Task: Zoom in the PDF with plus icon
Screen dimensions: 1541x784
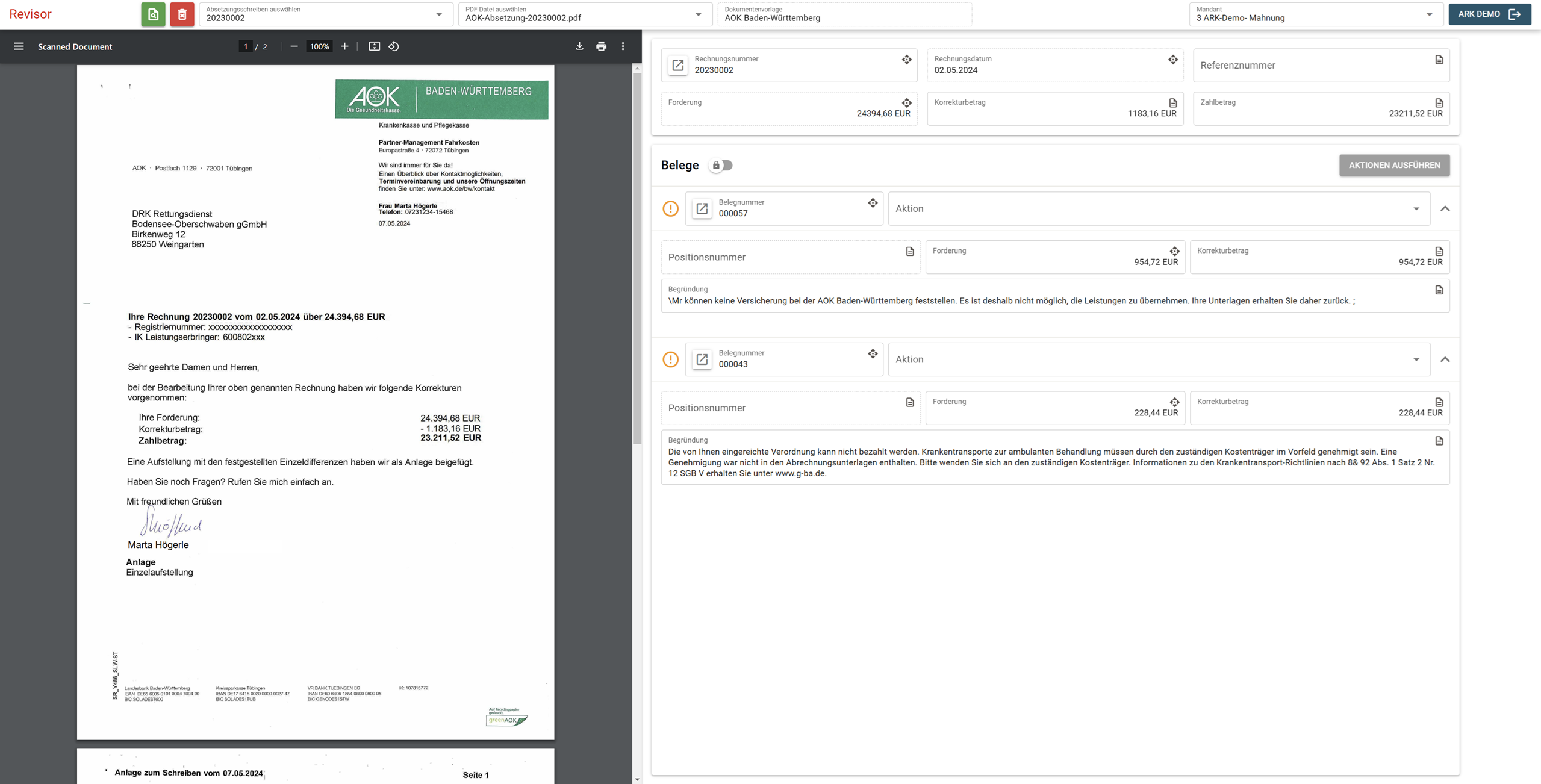Action: click(x=344, y=46)
